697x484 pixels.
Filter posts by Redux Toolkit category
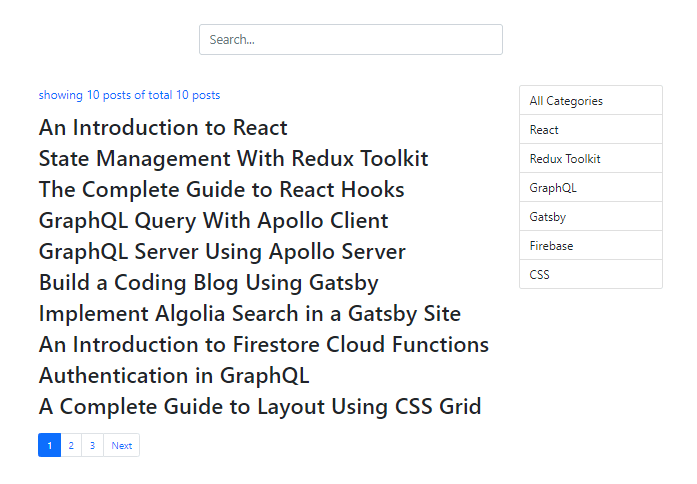(590, 159)
